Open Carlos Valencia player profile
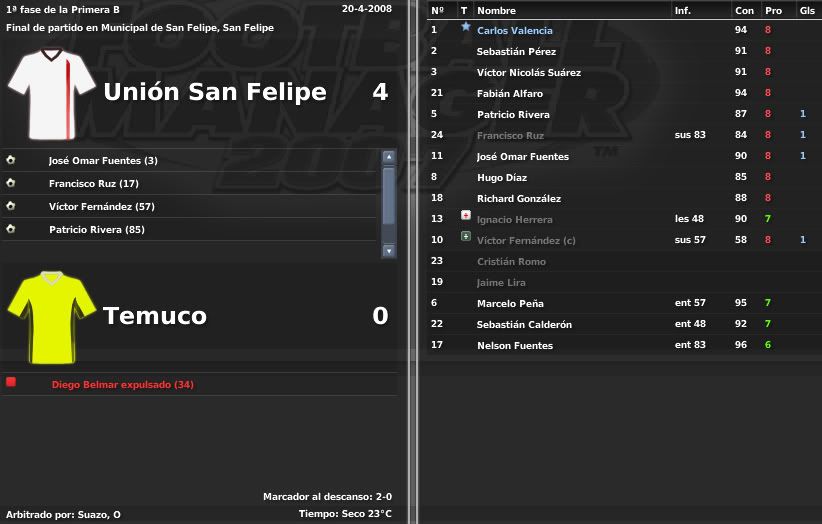822x524 pixels. pyautogui.click(x=514, y=30)
